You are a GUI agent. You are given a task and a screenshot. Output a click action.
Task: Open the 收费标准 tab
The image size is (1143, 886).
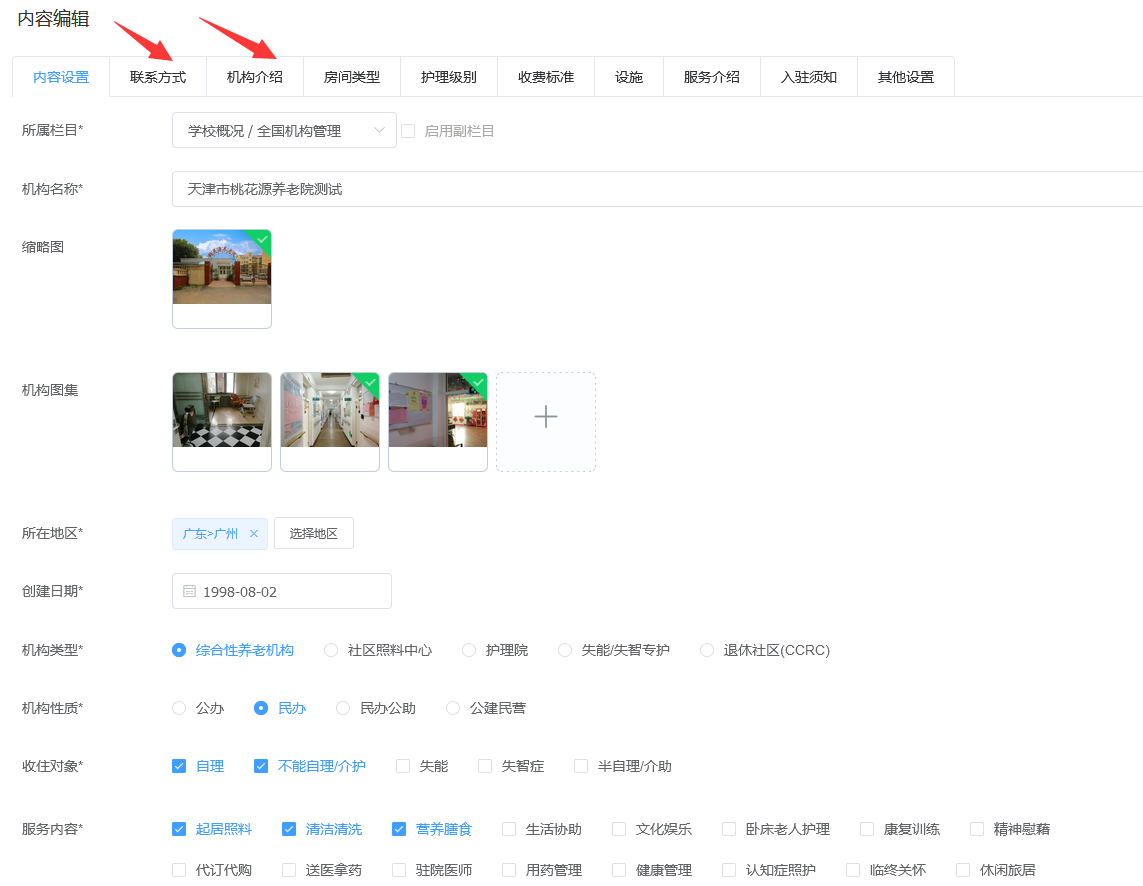pyautogui.click(x=546, y=75)
